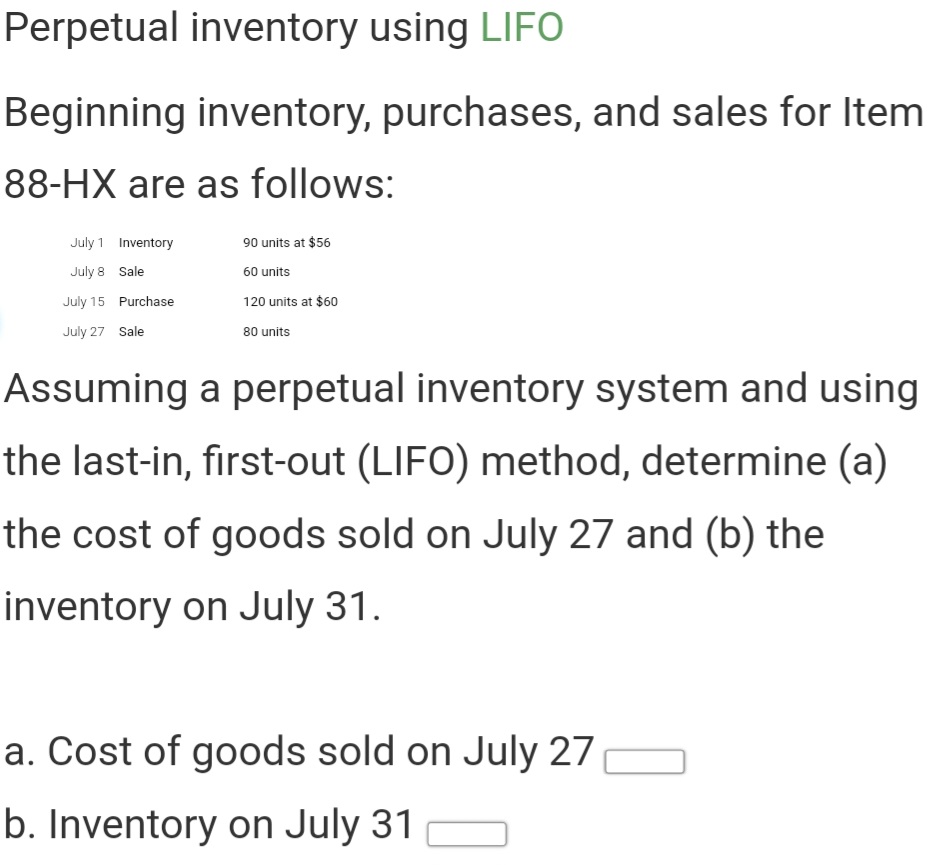This screenshot has width=936, height=865.
Task: Click the answer box for Cost of goods sold
Action: 644,760
